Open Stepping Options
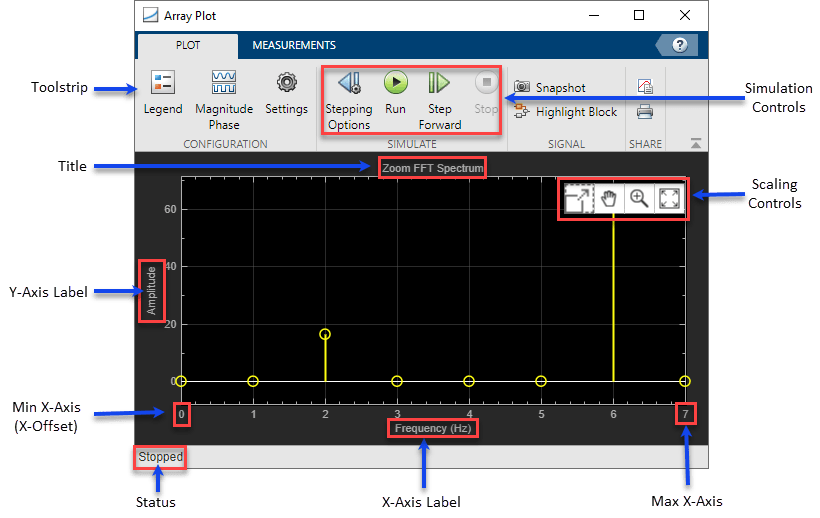The height and width of the screenshot is (518, 820). [x=349, y=101]
